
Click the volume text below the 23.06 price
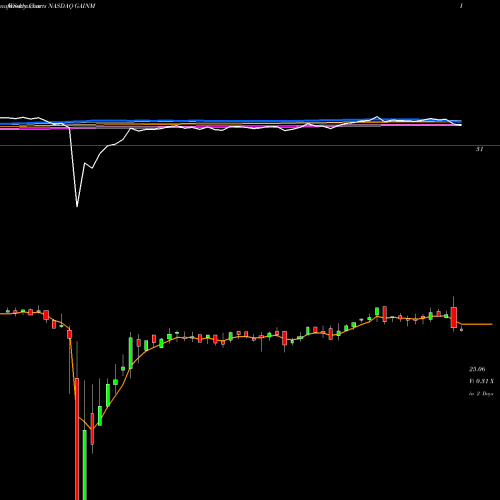click(x=481, y=381)
